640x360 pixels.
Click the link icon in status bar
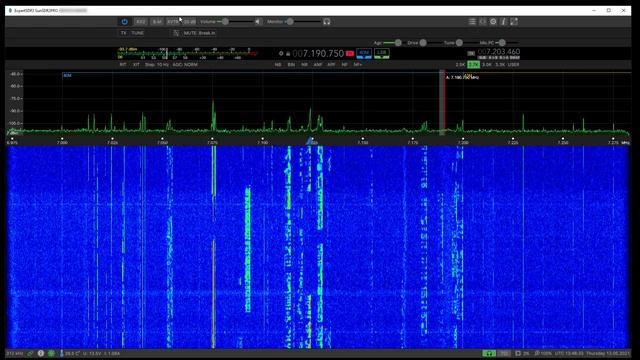tap(30, 353)
